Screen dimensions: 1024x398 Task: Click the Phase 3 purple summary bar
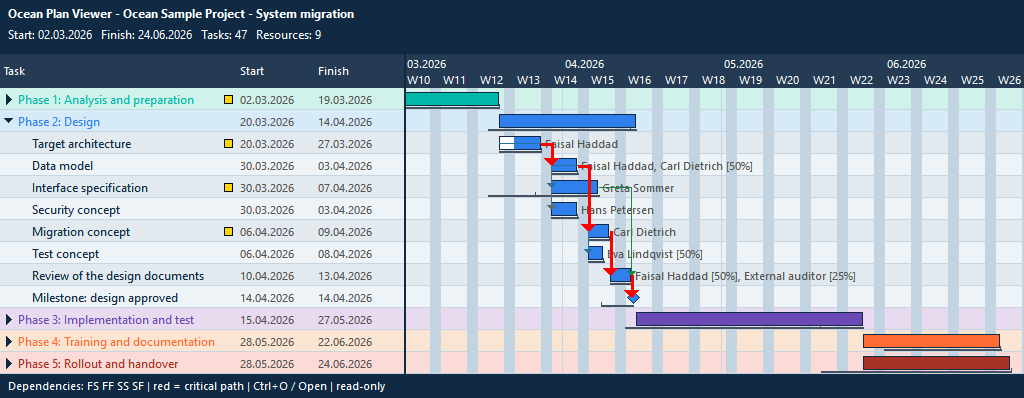[750, 320]
